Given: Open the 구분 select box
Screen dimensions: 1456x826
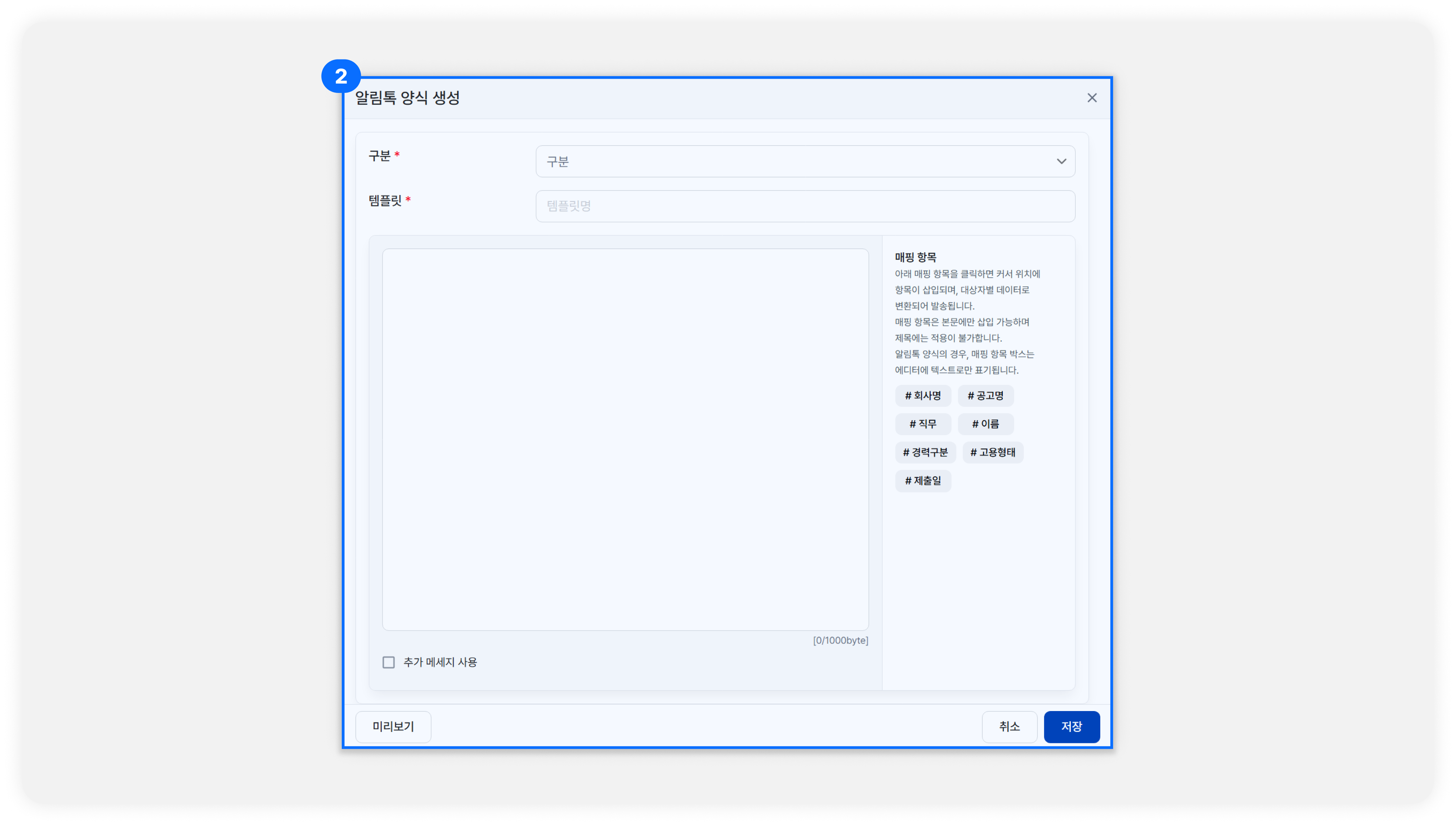Looking at the screenshot, I should coord(805,161).
